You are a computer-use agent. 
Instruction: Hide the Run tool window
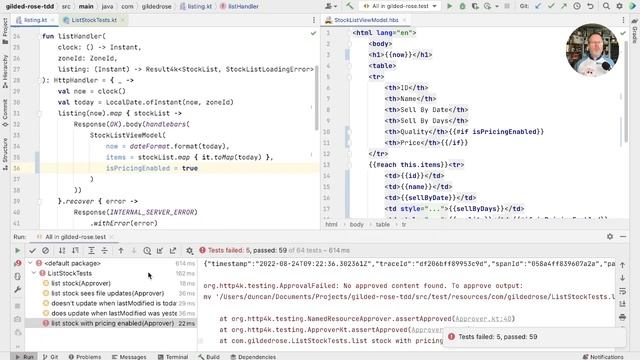point(623,236)
